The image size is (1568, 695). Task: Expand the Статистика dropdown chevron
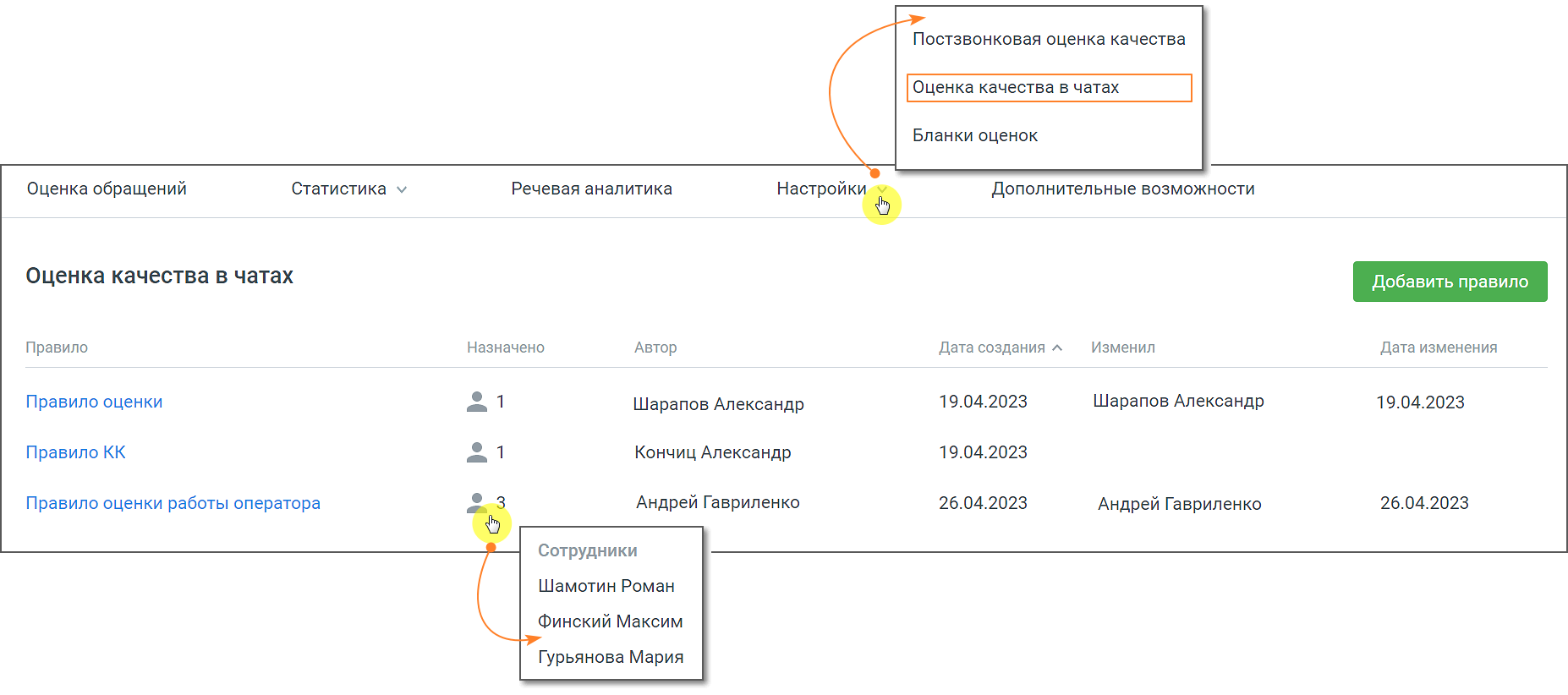tap(402, 189)
